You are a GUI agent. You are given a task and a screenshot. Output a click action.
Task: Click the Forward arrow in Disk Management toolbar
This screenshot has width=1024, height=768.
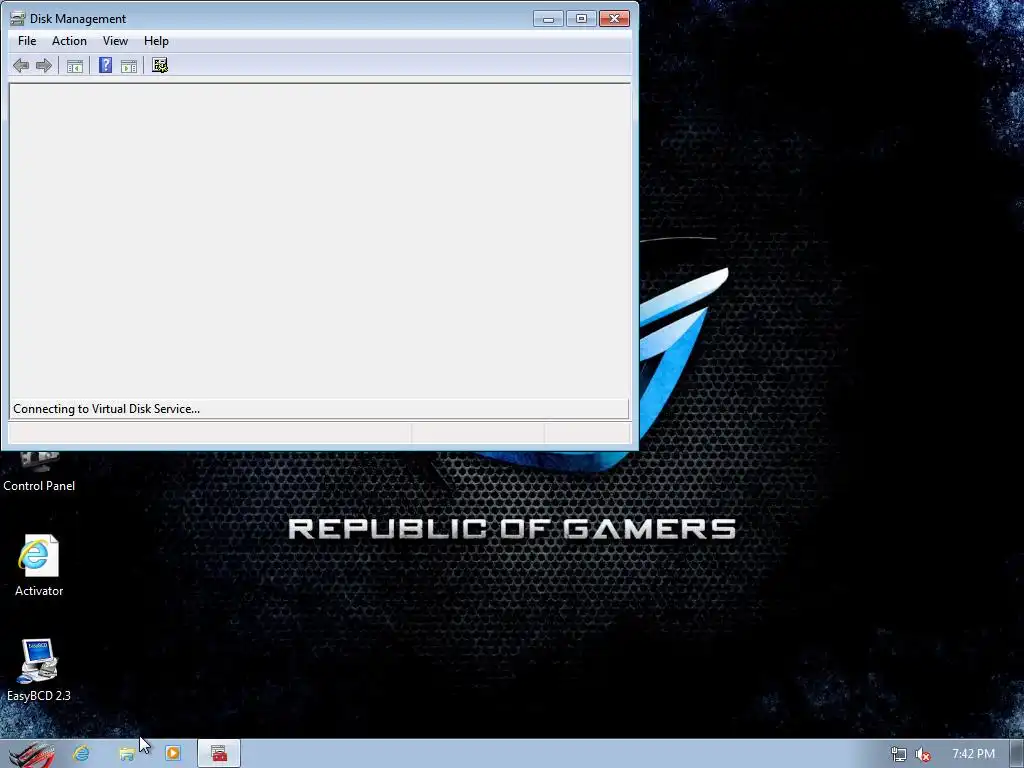point(44,65)
